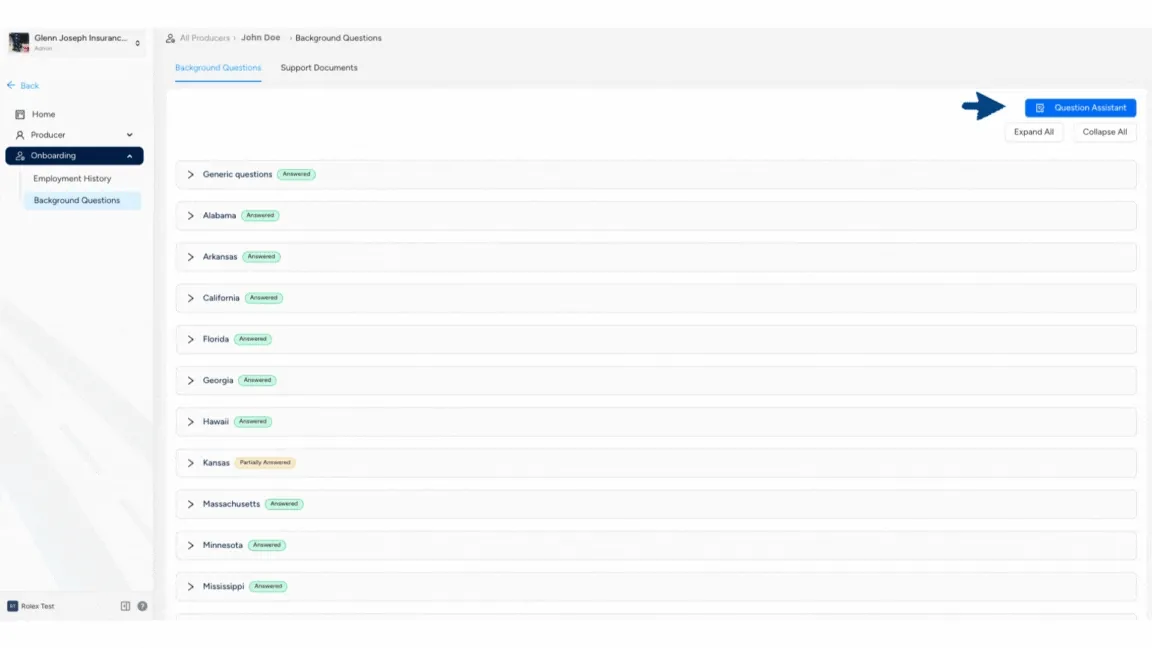Expand the Producer sidebar menu
Viewport: 1152px width, 648px height.
[73, 135]
